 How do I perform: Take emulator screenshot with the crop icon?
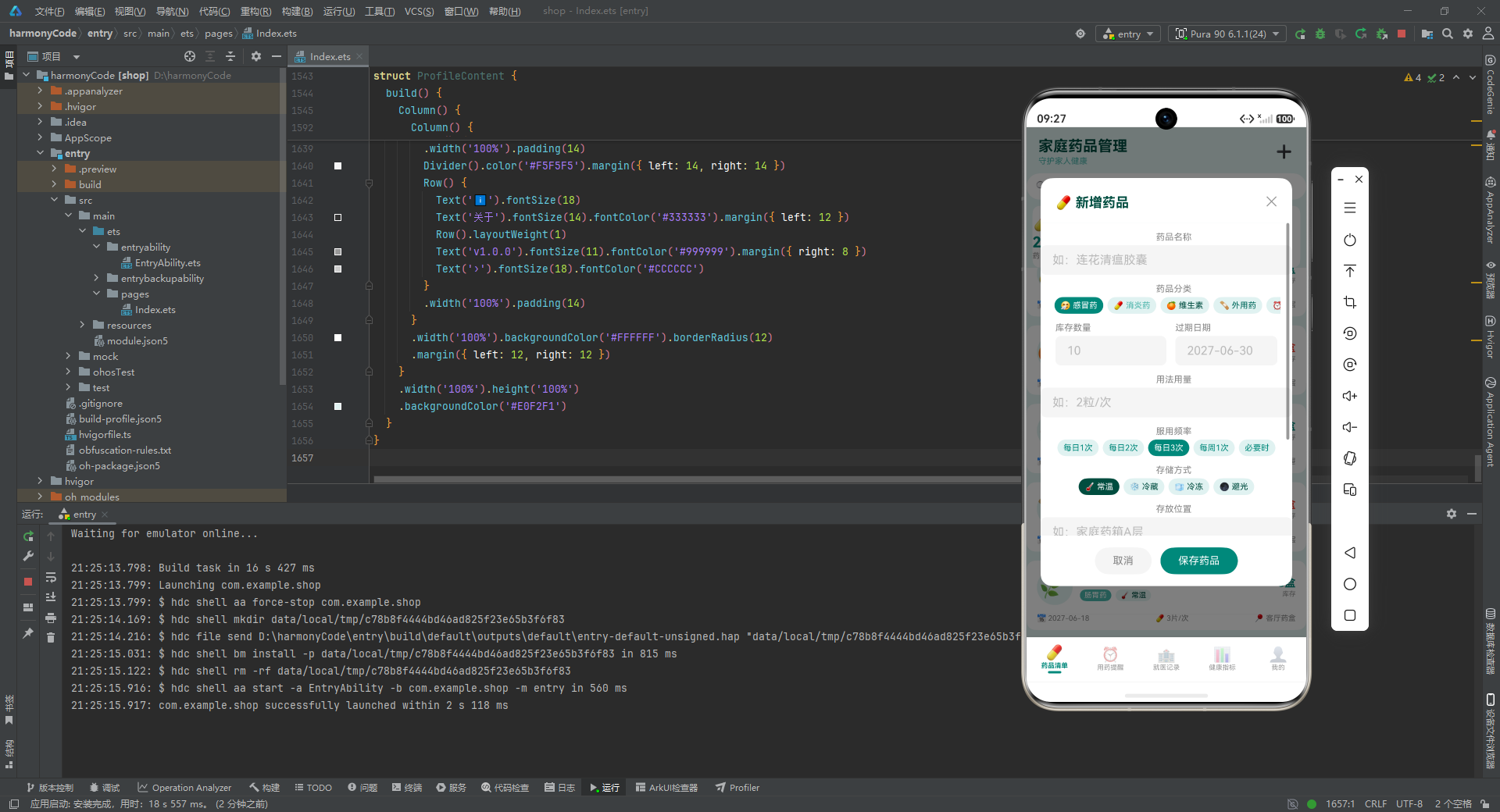(1350, 302)
